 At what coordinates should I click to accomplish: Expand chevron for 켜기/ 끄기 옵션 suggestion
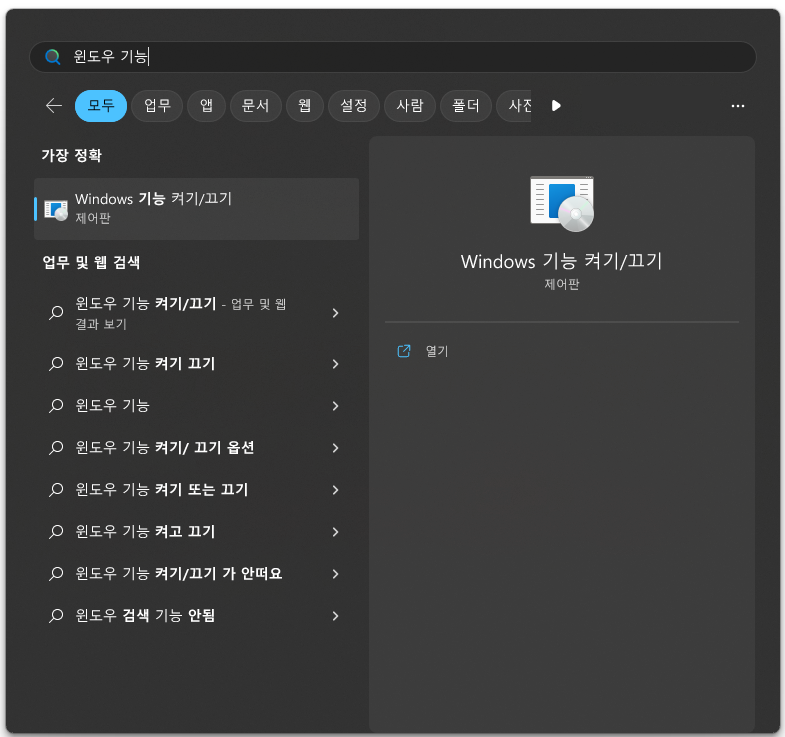pos(335,448)
